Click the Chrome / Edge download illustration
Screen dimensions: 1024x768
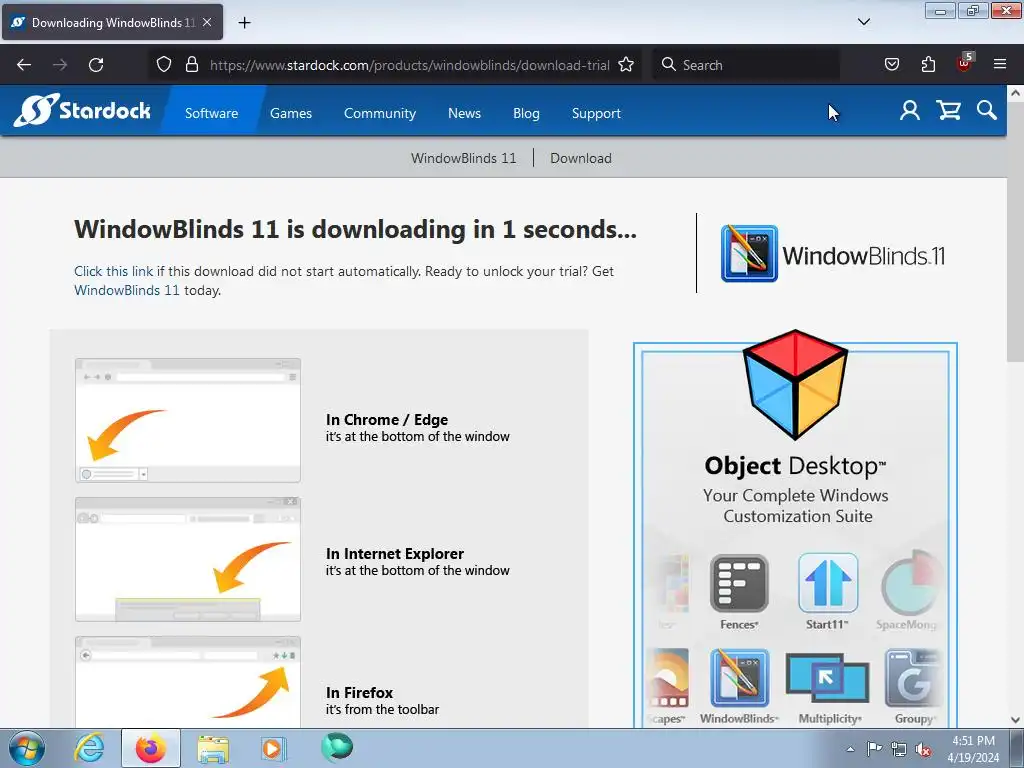click(188, 420)
